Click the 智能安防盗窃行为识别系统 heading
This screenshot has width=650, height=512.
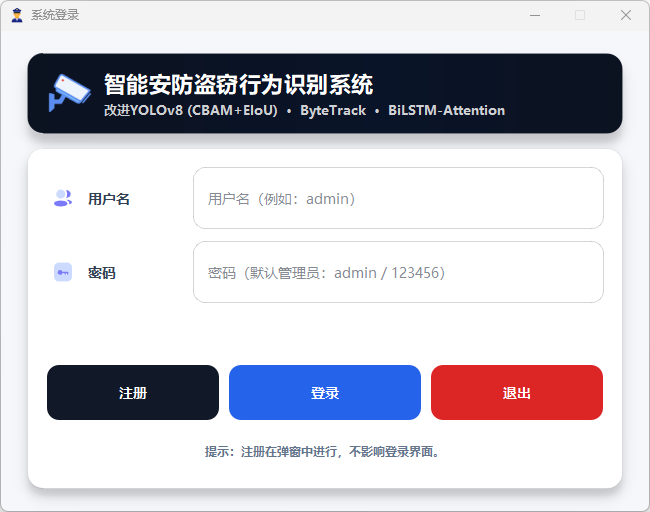coord(238,84)
